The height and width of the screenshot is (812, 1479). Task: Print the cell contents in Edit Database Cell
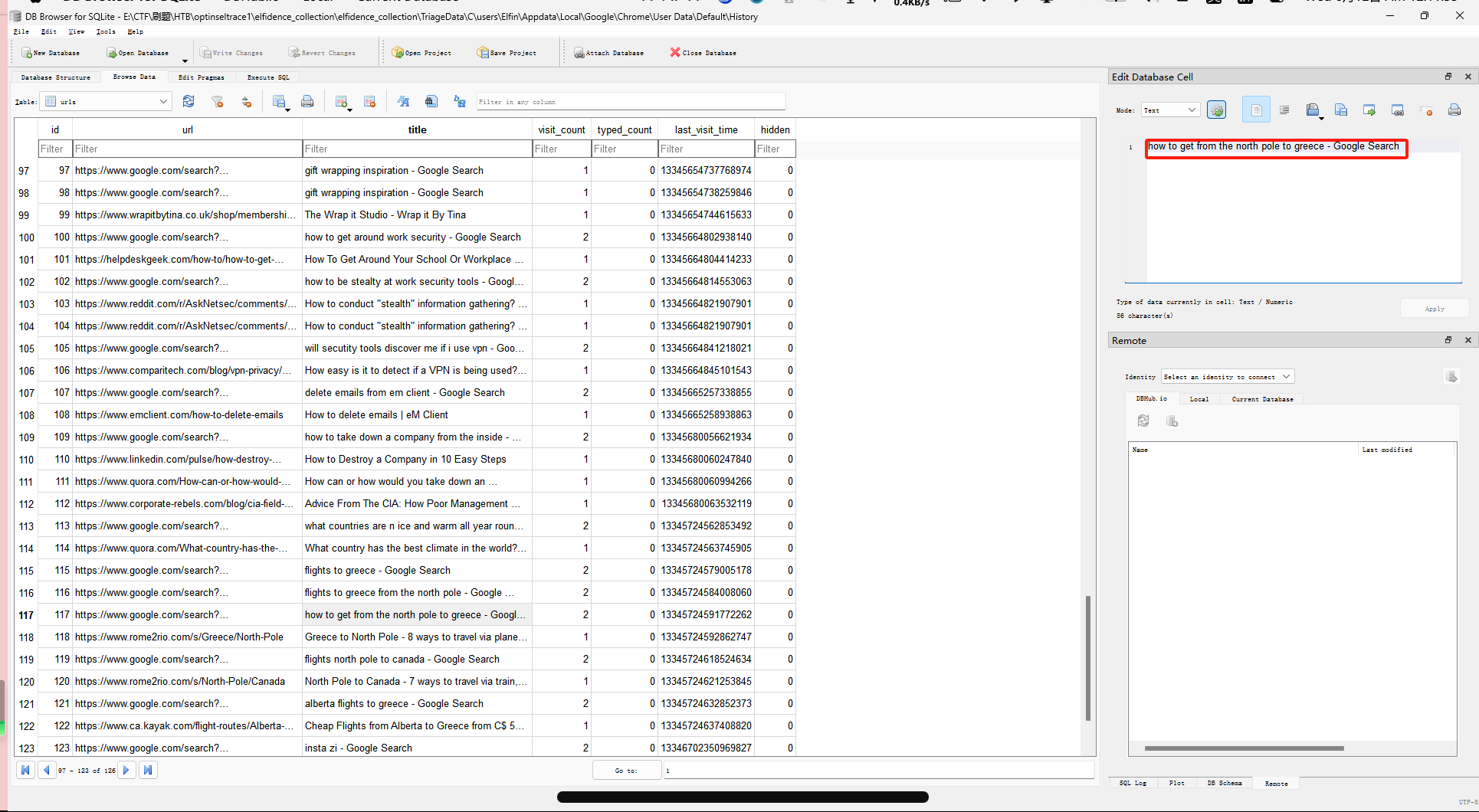tap(1454, 110)
